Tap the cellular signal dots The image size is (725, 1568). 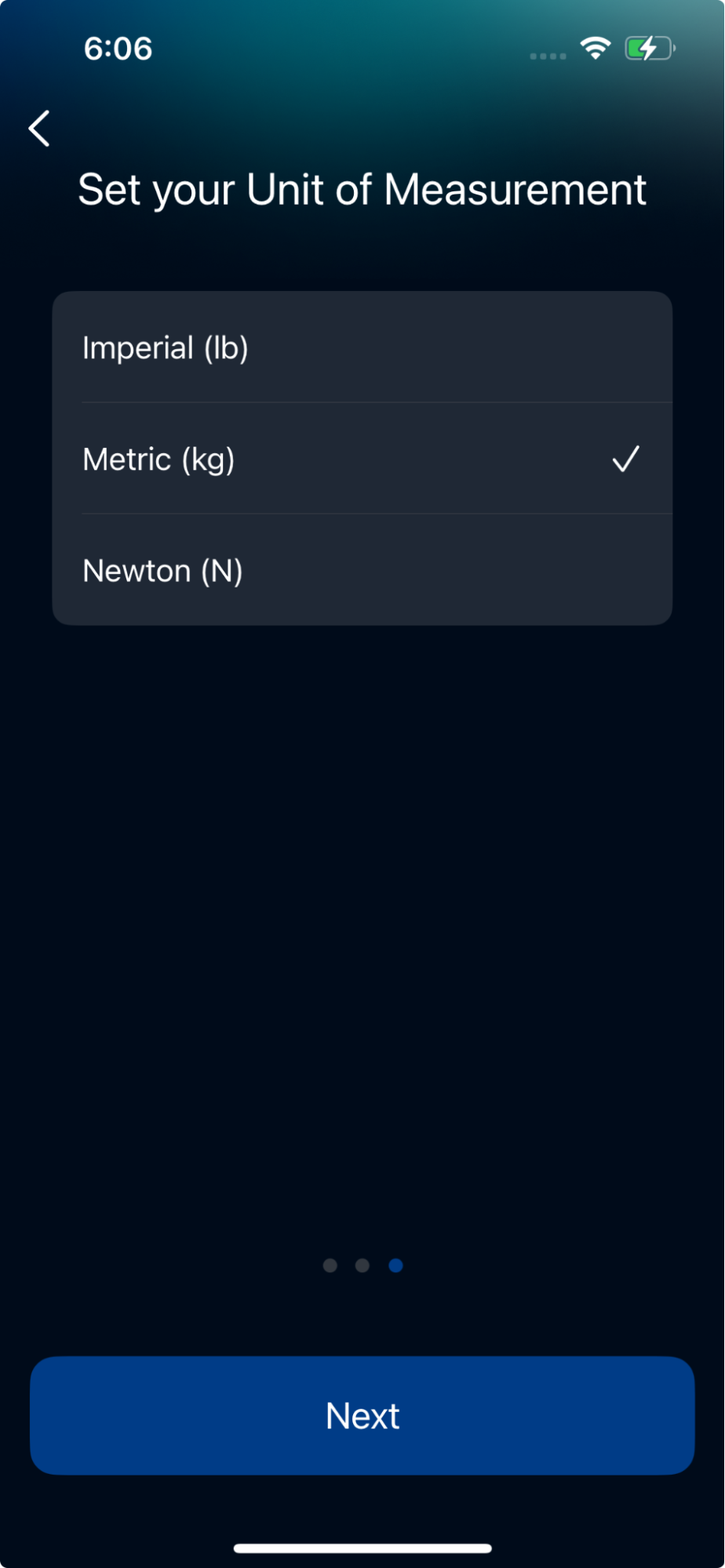pyautogui.click(x=548, y=56)
